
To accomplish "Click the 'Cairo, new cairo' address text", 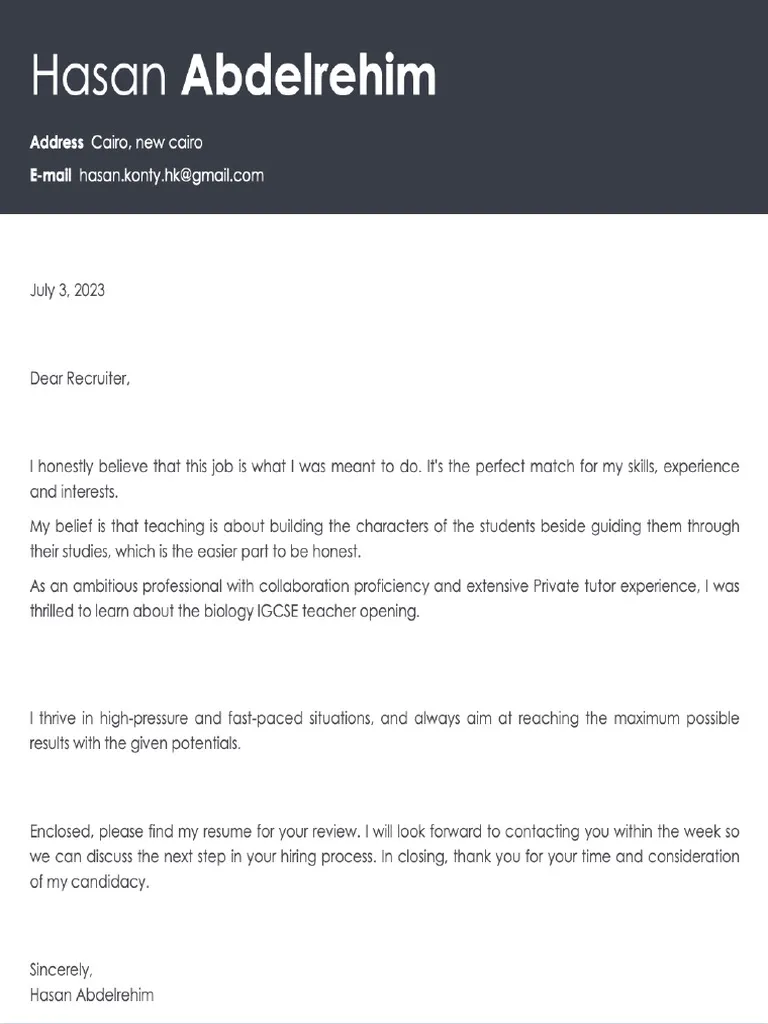I will click(146, 143).
